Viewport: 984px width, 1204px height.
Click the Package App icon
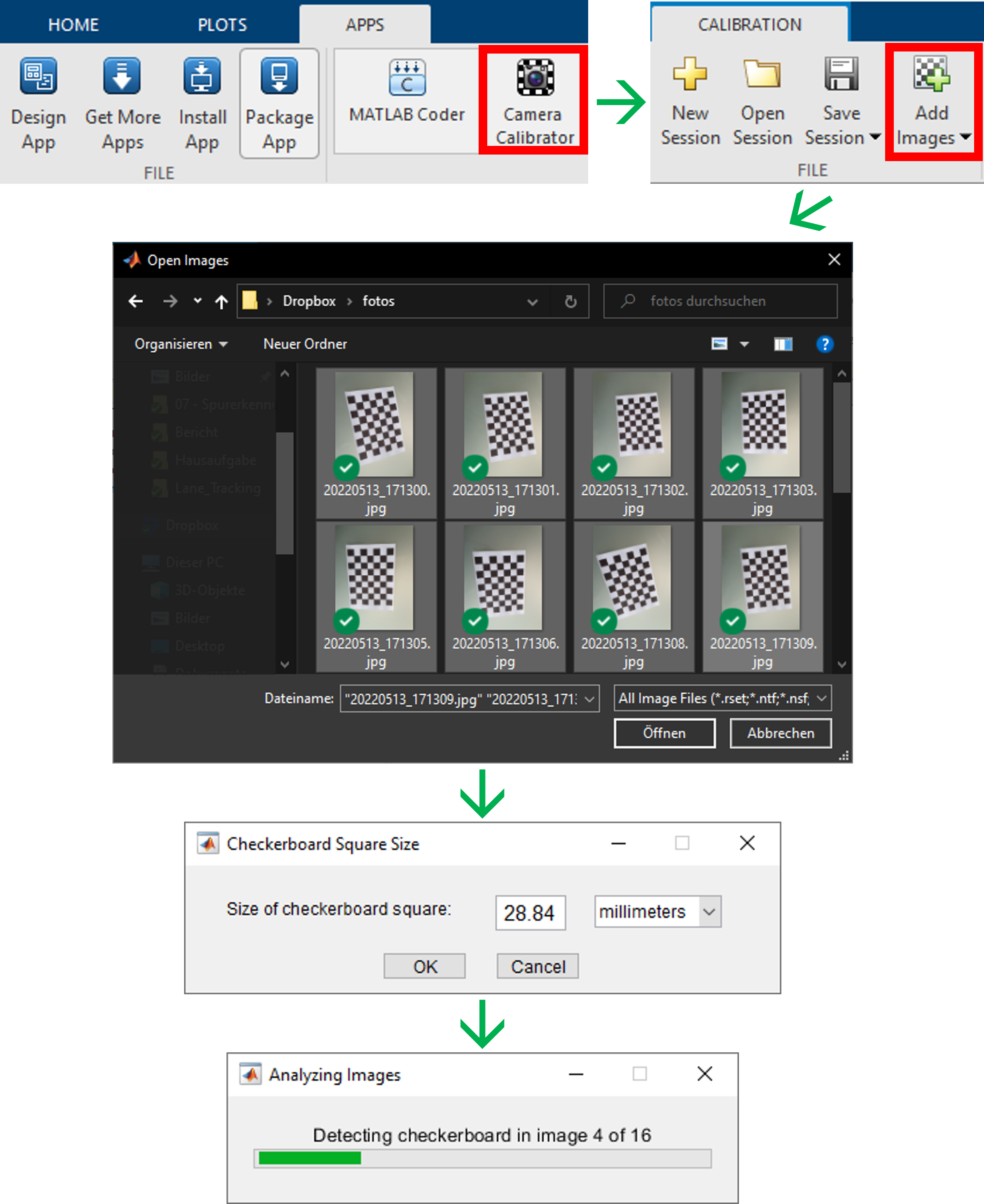(279, 76)
